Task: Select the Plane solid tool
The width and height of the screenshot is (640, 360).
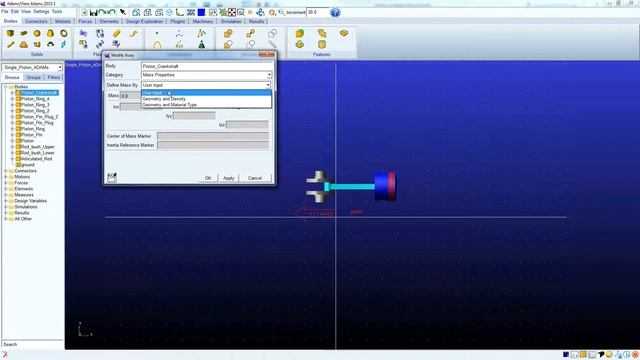Action: pos(64,44)
